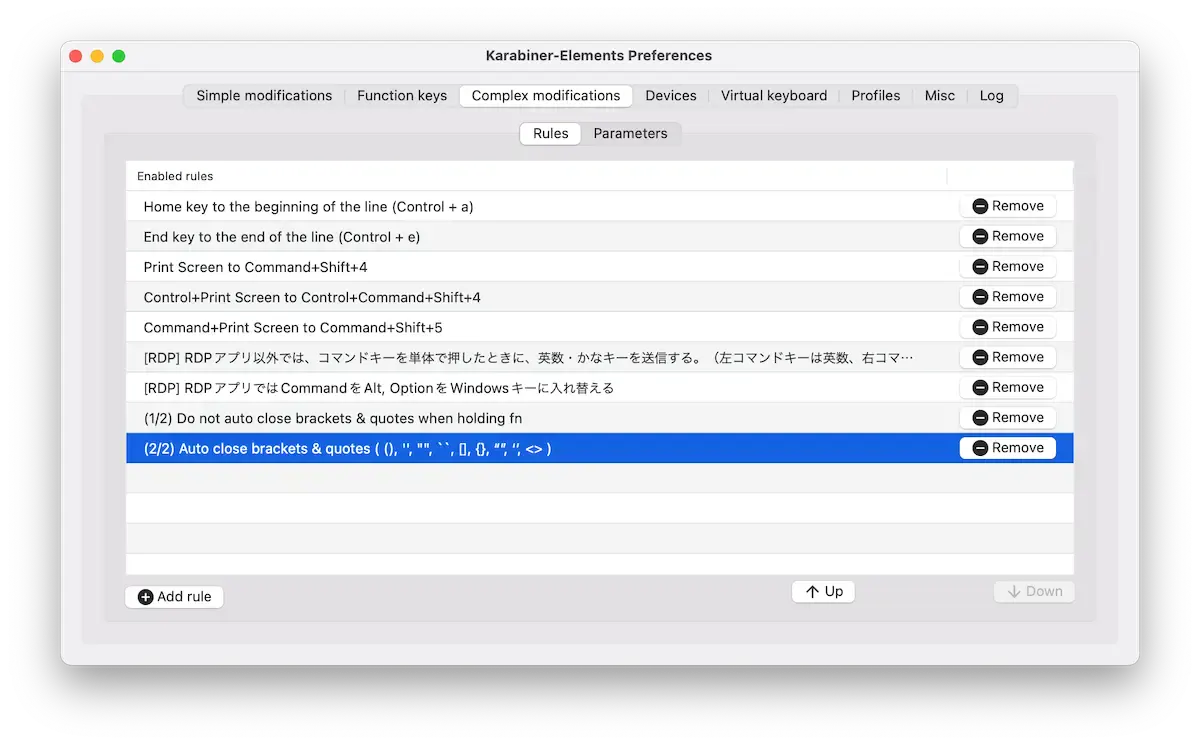Select (2/2) Auto close brackets & quotes row
The image size is (1200, 745).
(x=600, y=448)
